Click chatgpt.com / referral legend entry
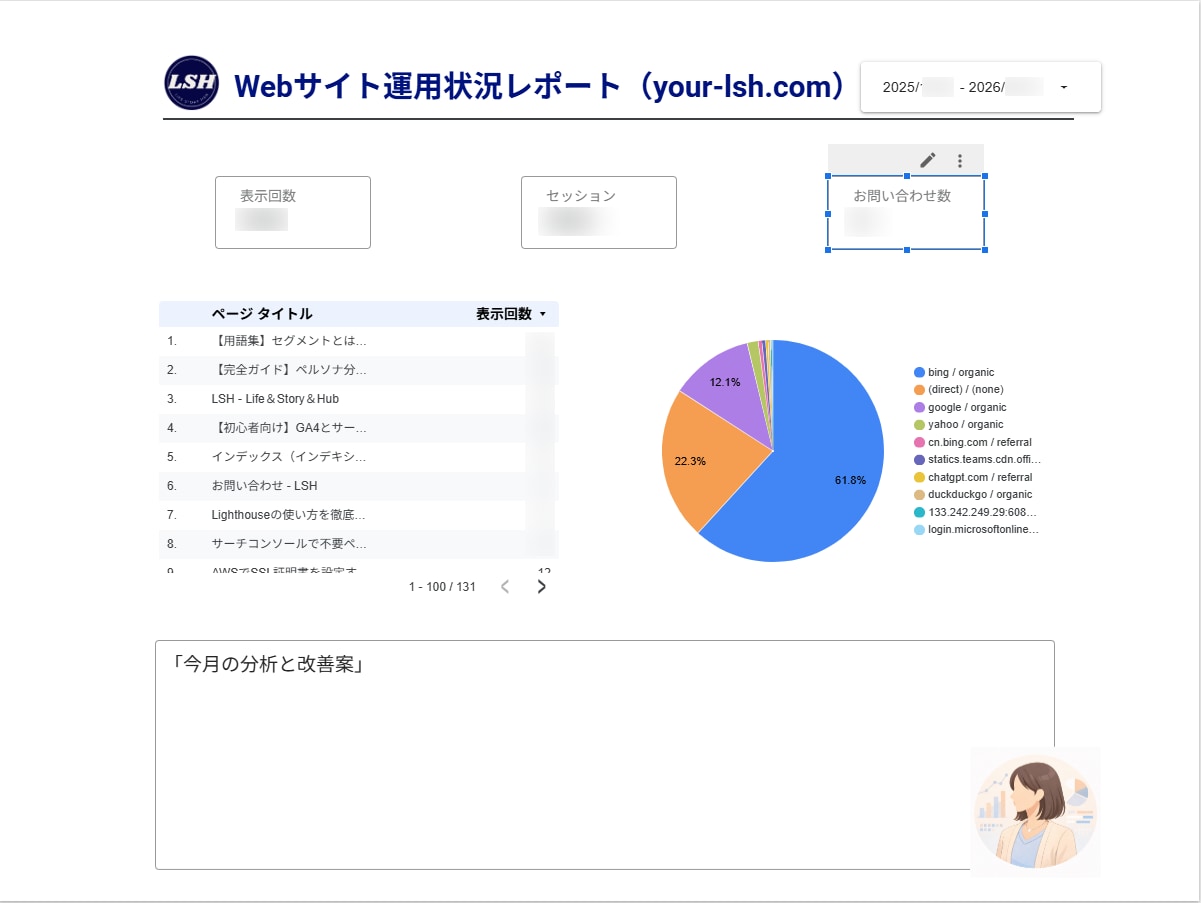The height and width of the screenshot is (903, 1201). tap(973, 477)
